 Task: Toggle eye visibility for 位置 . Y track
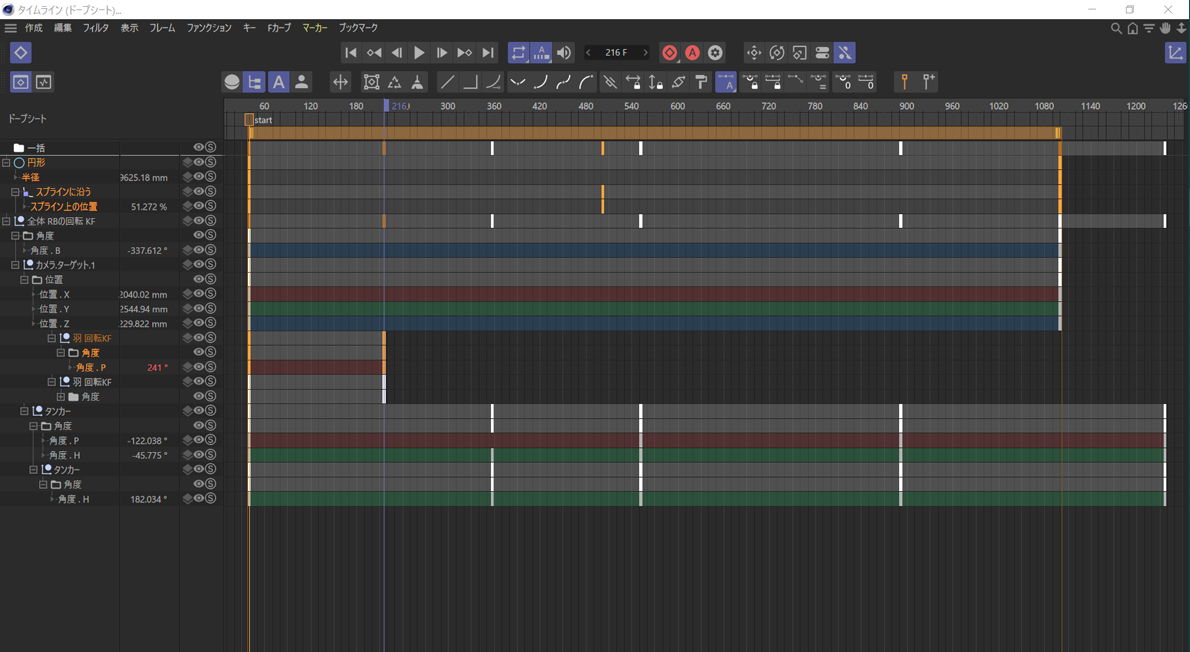pos(199,309)
